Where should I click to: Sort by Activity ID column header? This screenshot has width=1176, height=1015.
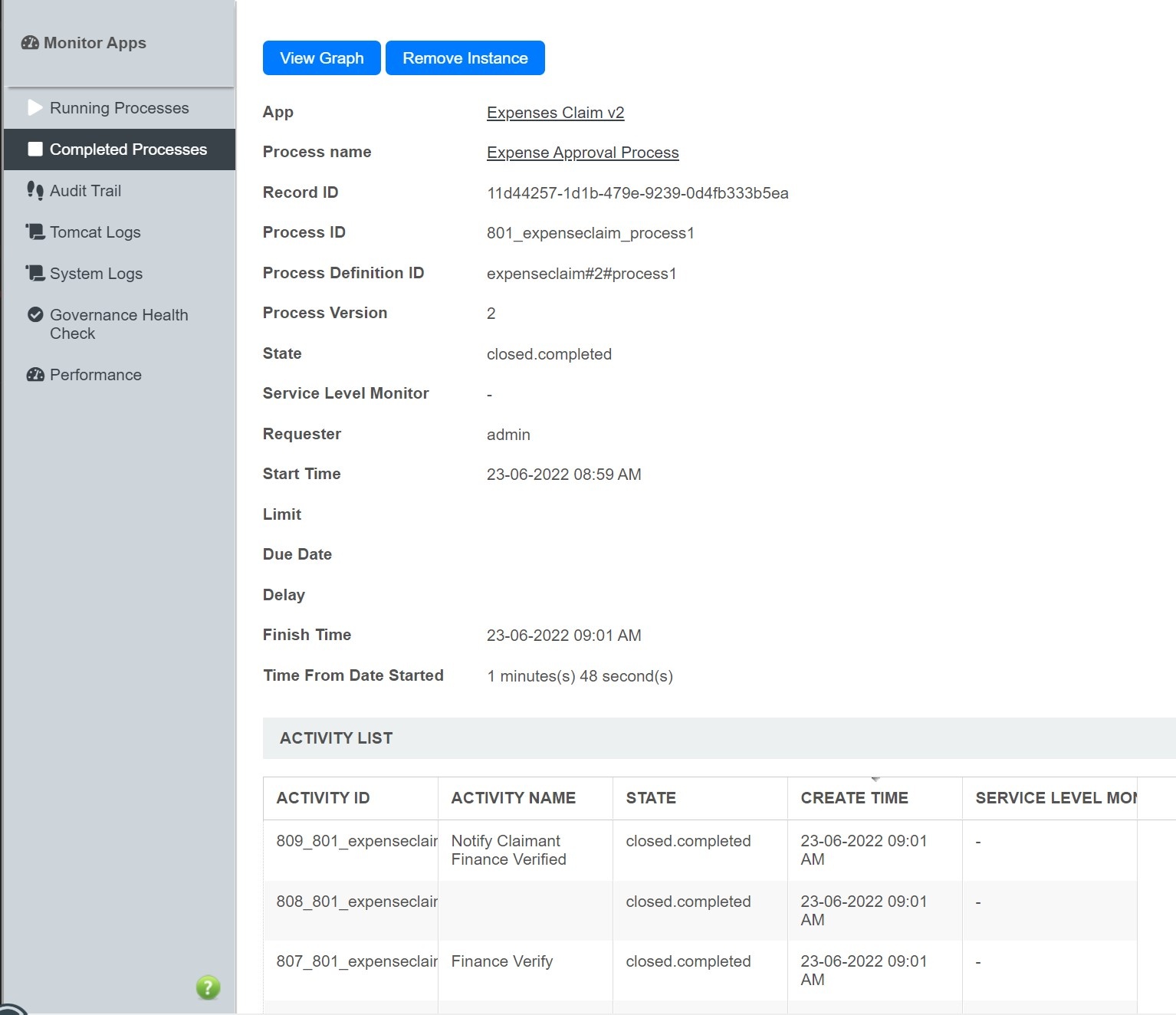click(x=323, y=798)
